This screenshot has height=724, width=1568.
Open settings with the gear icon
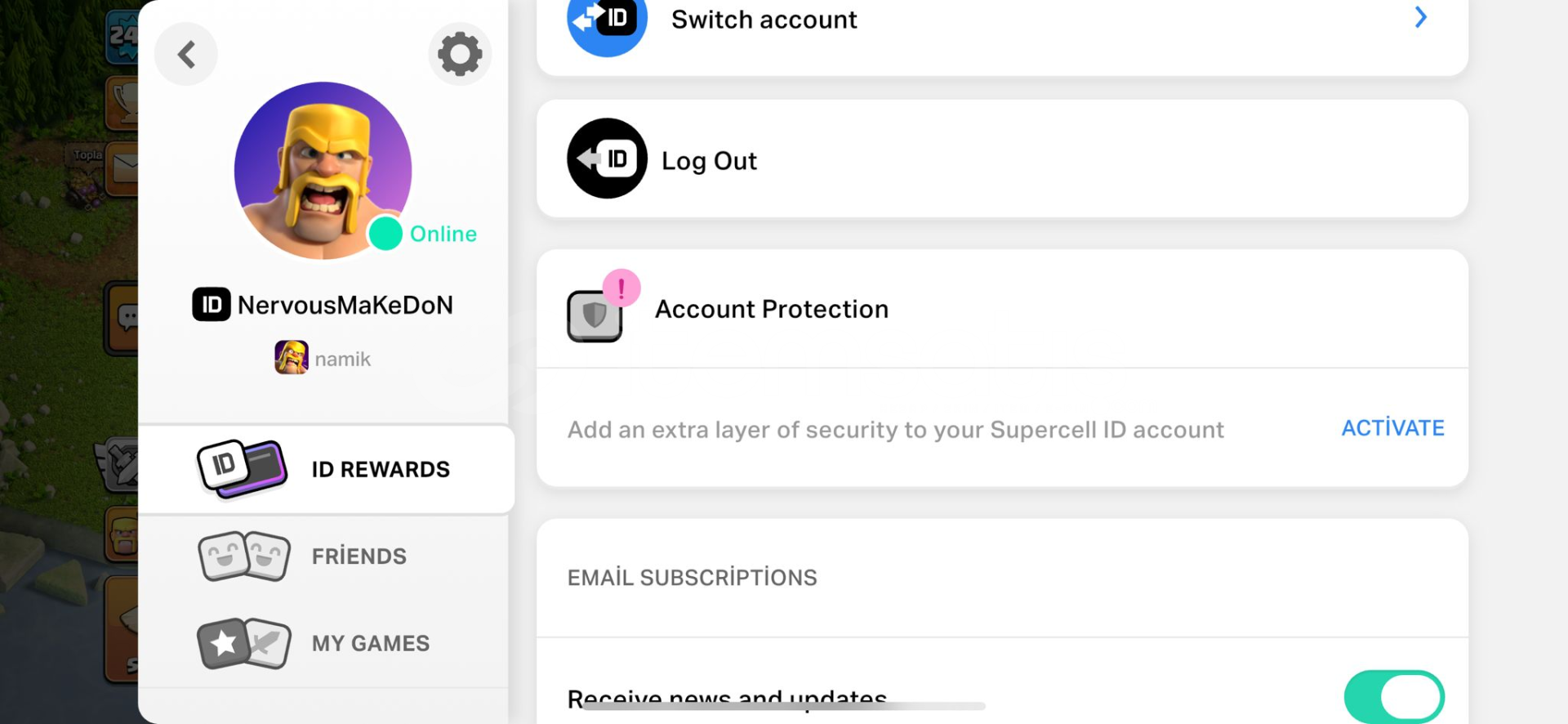pyautogui.click(x=460, y=55)
